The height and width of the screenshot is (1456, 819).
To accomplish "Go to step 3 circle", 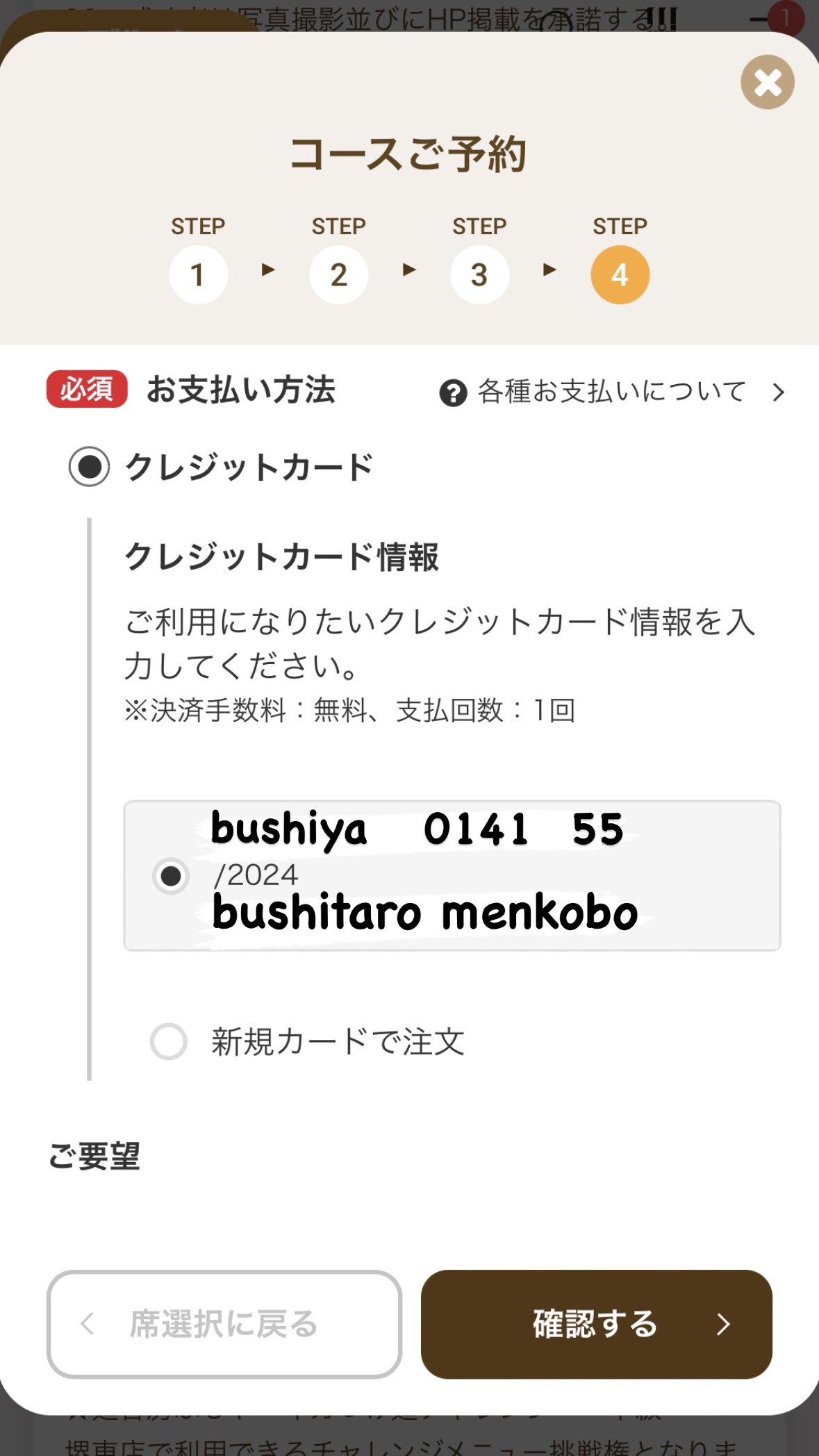I will 479,275.
